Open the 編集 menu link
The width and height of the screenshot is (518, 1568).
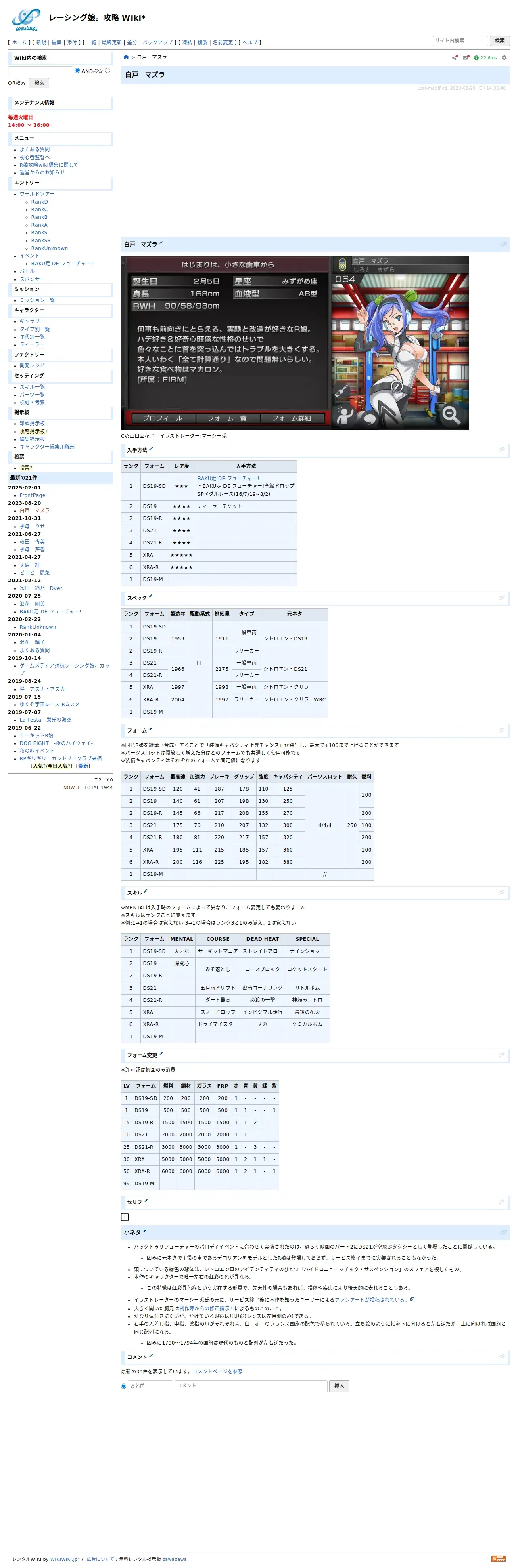56,43
